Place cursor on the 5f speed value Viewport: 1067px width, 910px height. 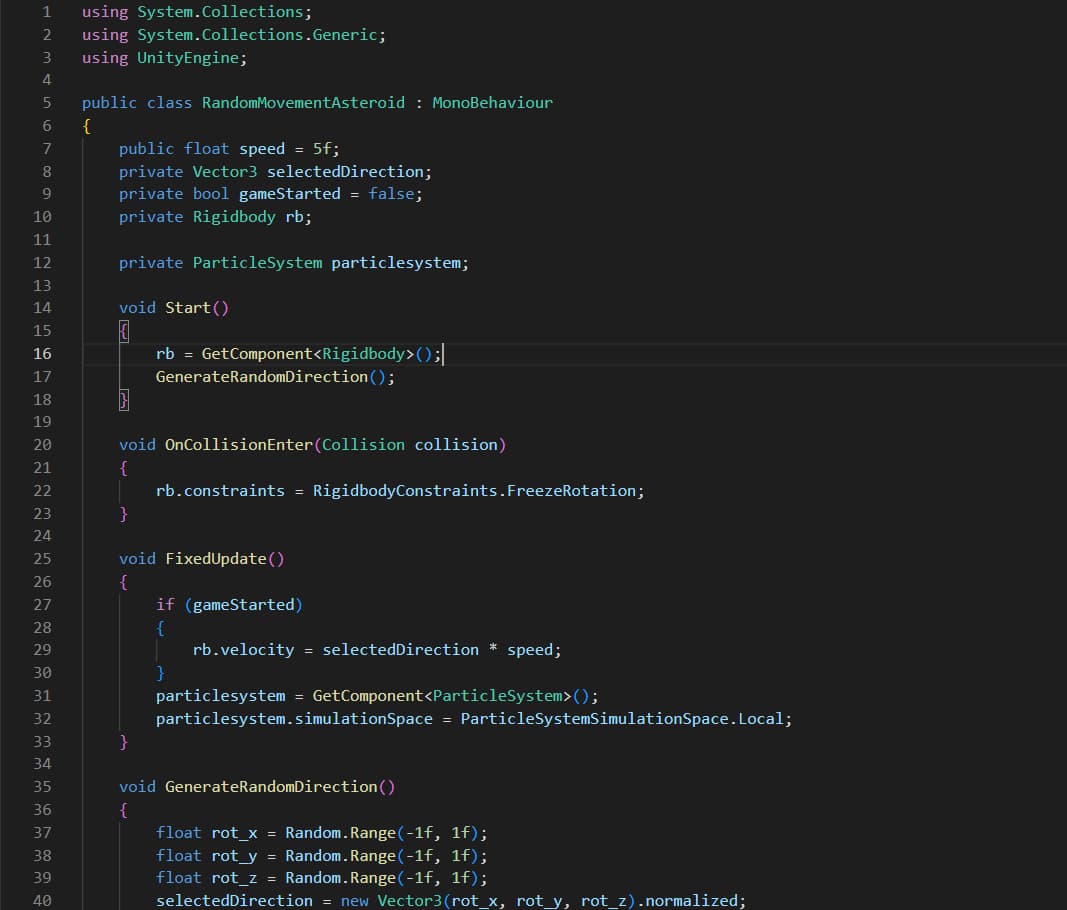tap(326, 149)
